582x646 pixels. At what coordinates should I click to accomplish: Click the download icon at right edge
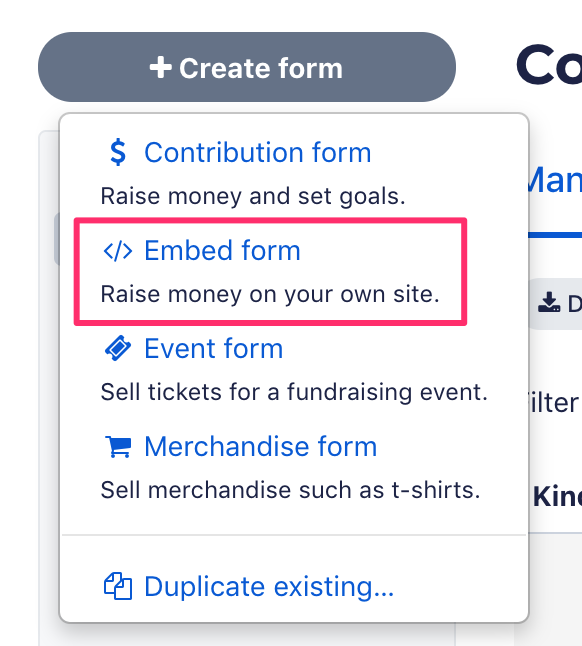coord(549,302)
